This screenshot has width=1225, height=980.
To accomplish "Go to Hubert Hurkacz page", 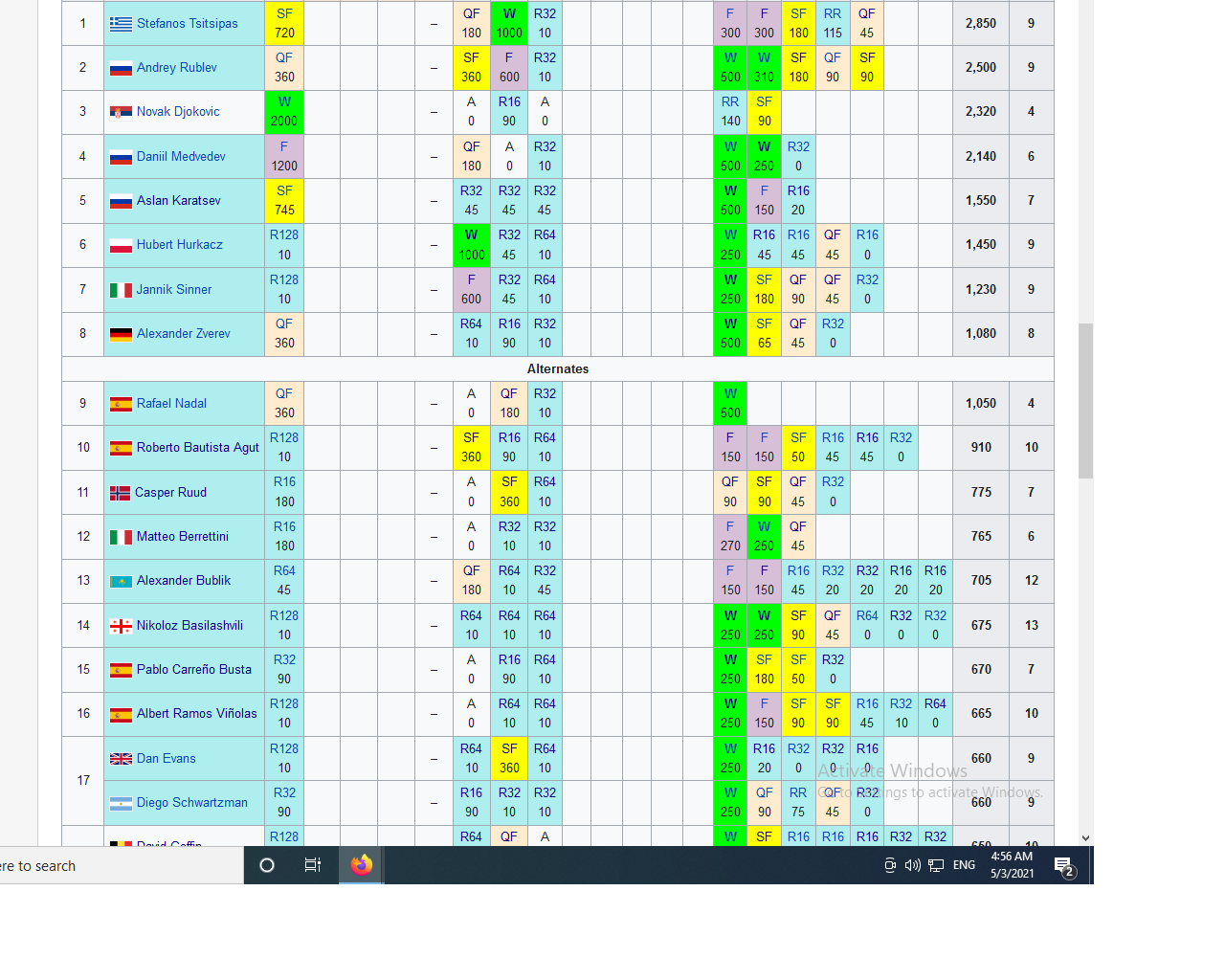I will (x=180, y=245).
